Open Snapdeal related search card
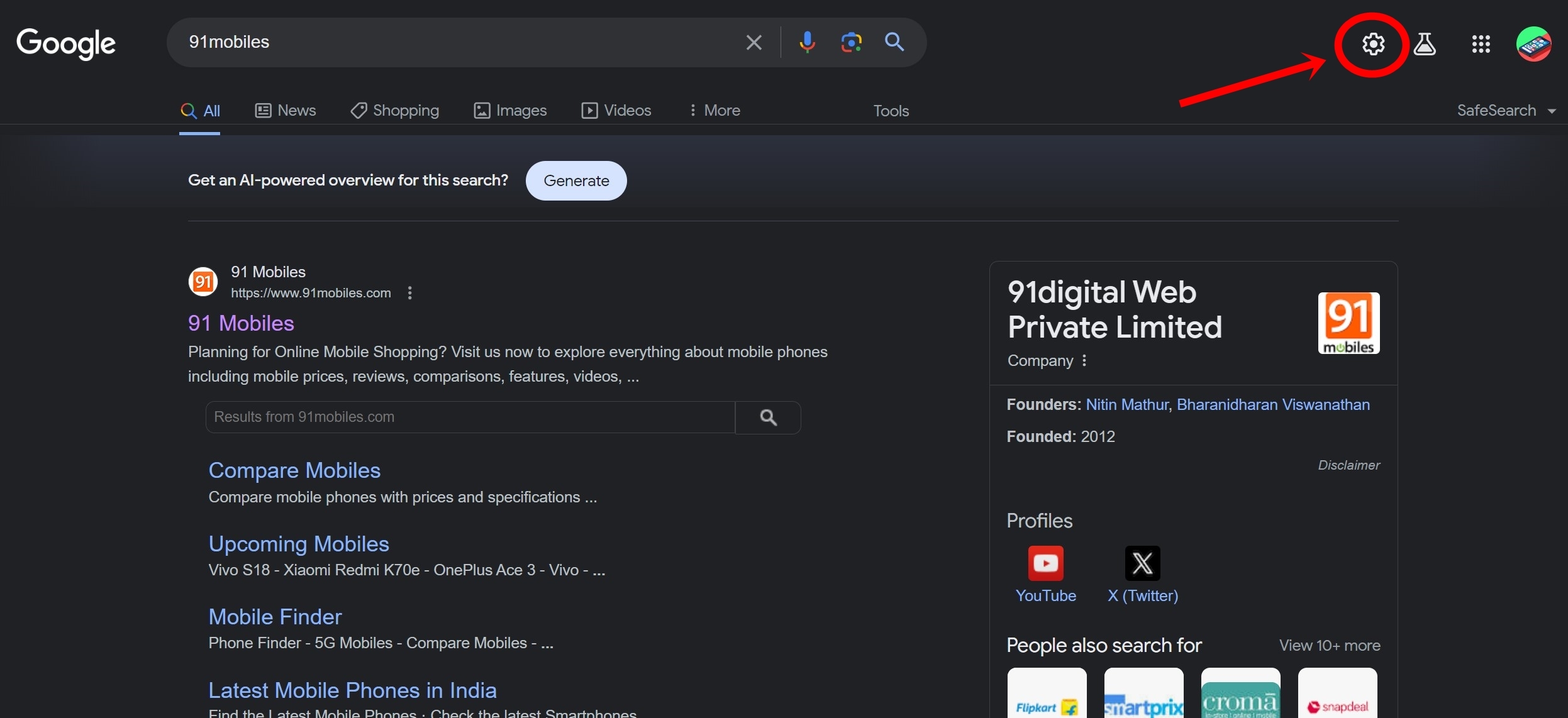The height and width of the screenshot is (718, 1568). click(1337, 693)
